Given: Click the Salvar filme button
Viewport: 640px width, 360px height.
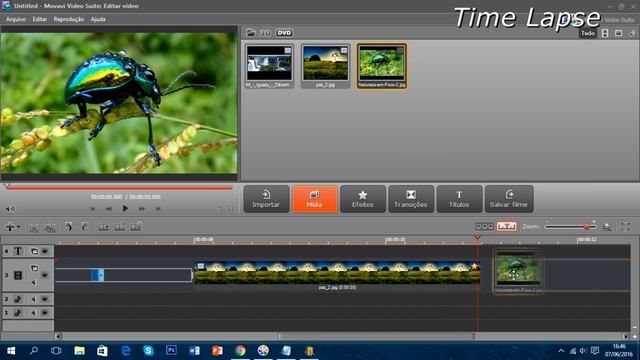Looking at the screenshot, I should [x=509, y=199].
